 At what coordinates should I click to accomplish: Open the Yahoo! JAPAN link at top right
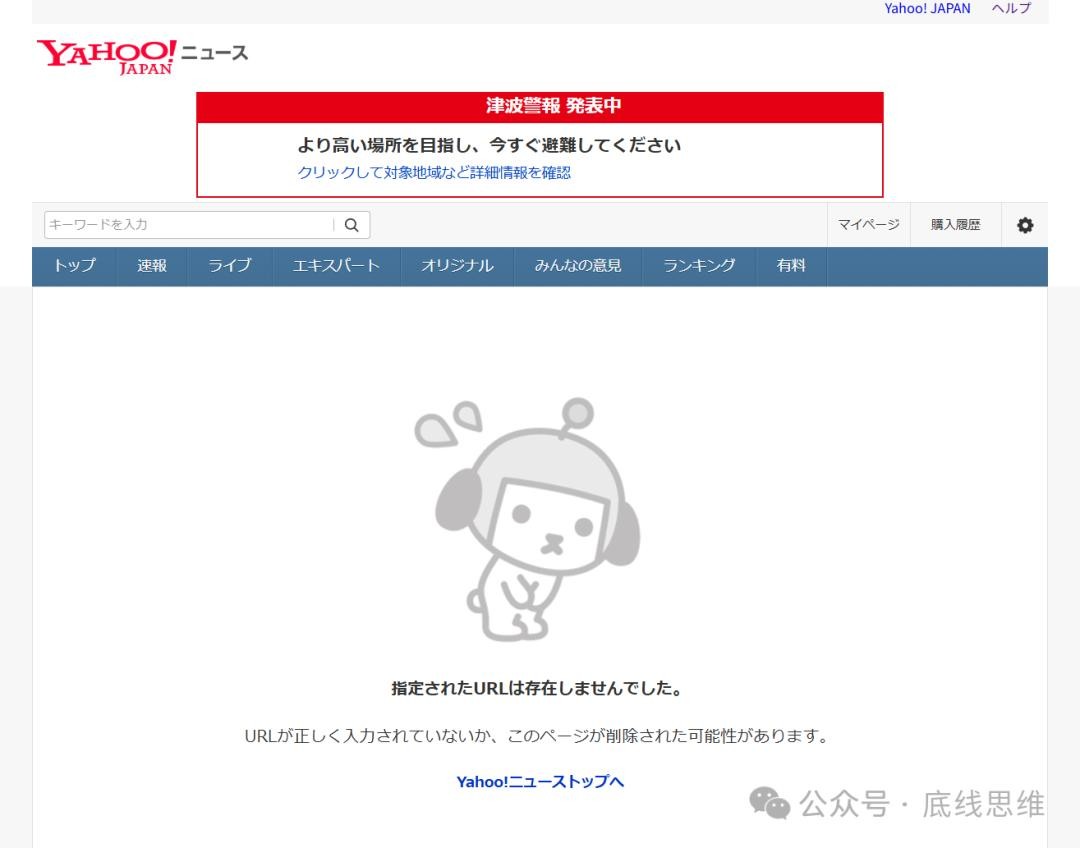click(927, 9)
